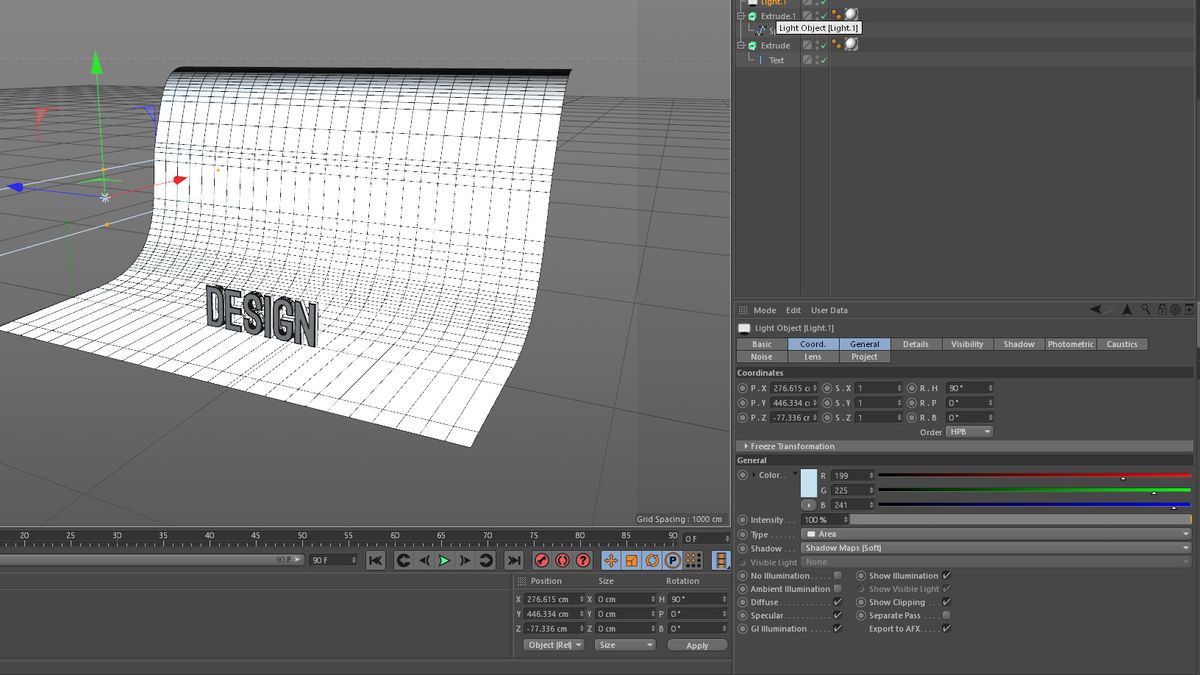Select the Scale tool
Viewport: 1200px width, 675px height.
tap(631, 560)
